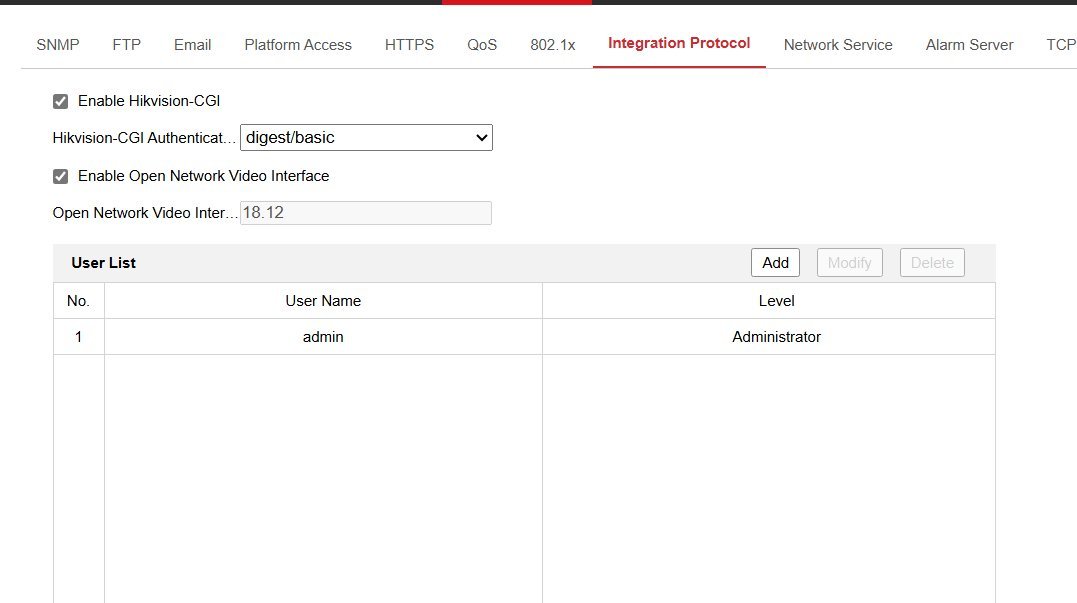The width and height of the screenshot is (1077, 603).
Task: Switch to the 802.1x tab
Action: click(x=553, y=45)
